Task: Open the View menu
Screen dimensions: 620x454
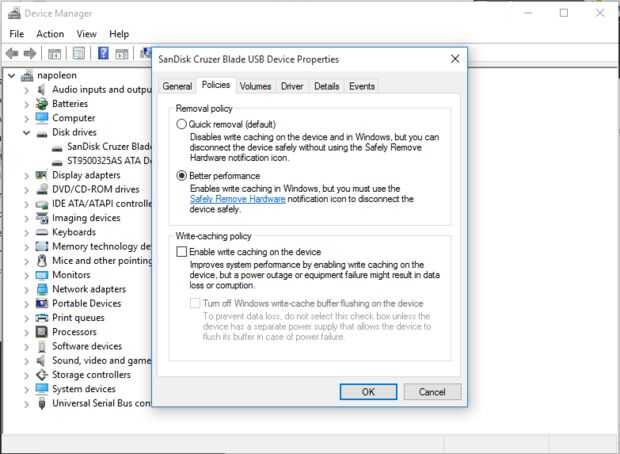Action: pos(87,34)
